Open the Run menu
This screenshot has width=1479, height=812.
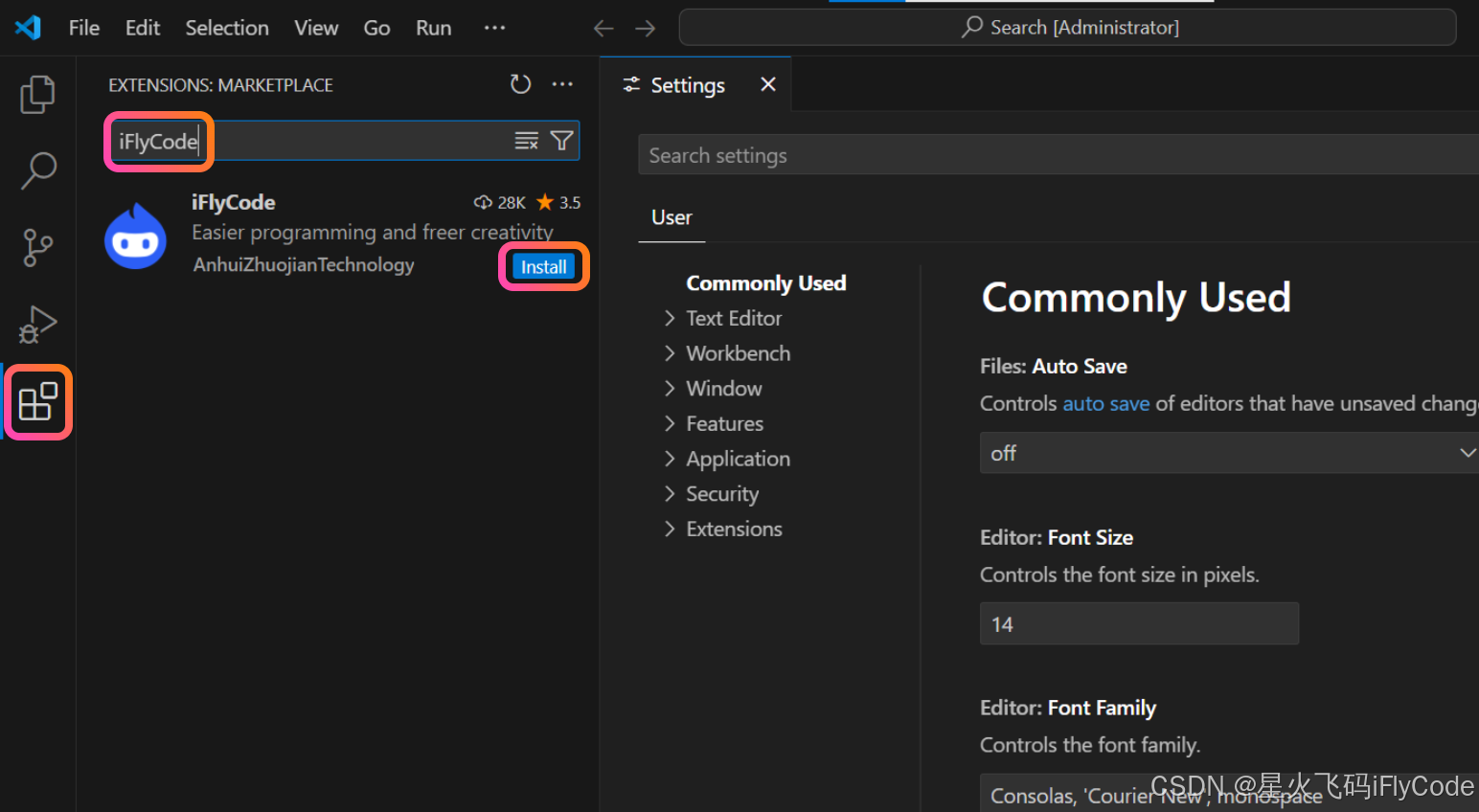433,28
